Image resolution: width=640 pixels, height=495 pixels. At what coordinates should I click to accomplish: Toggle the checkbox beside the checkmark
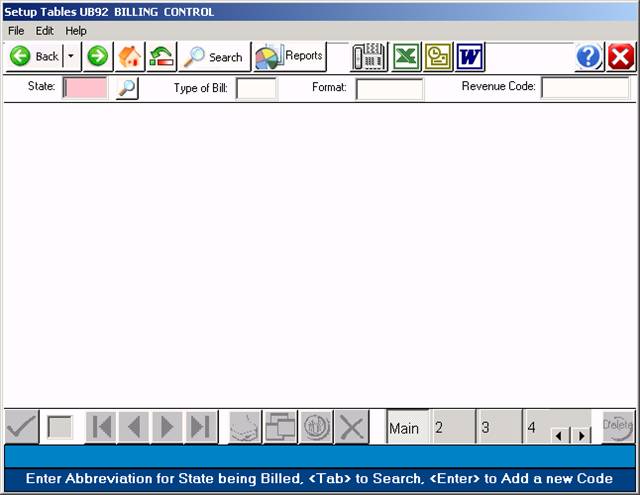click(60, 427)
